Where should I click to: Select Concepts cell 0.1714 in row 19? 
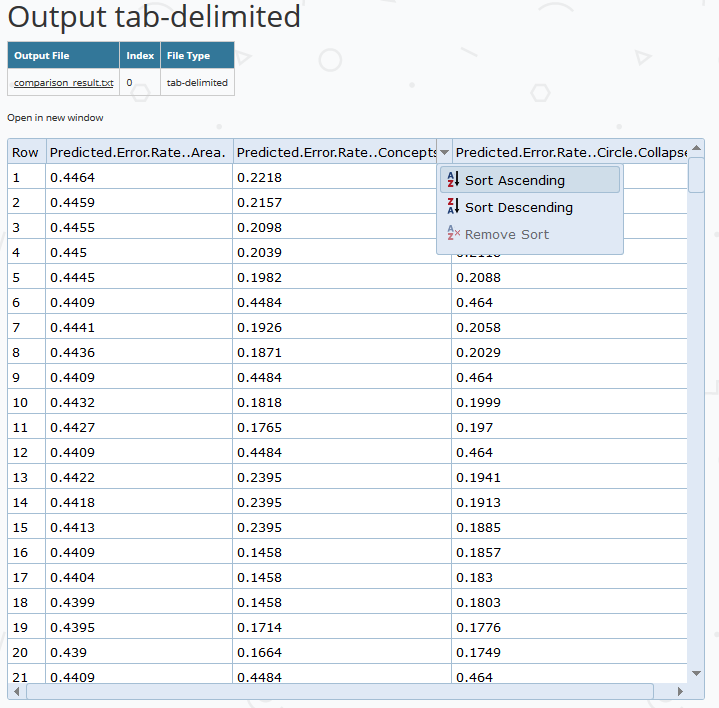pyautogui.click(x=342, y=627)
